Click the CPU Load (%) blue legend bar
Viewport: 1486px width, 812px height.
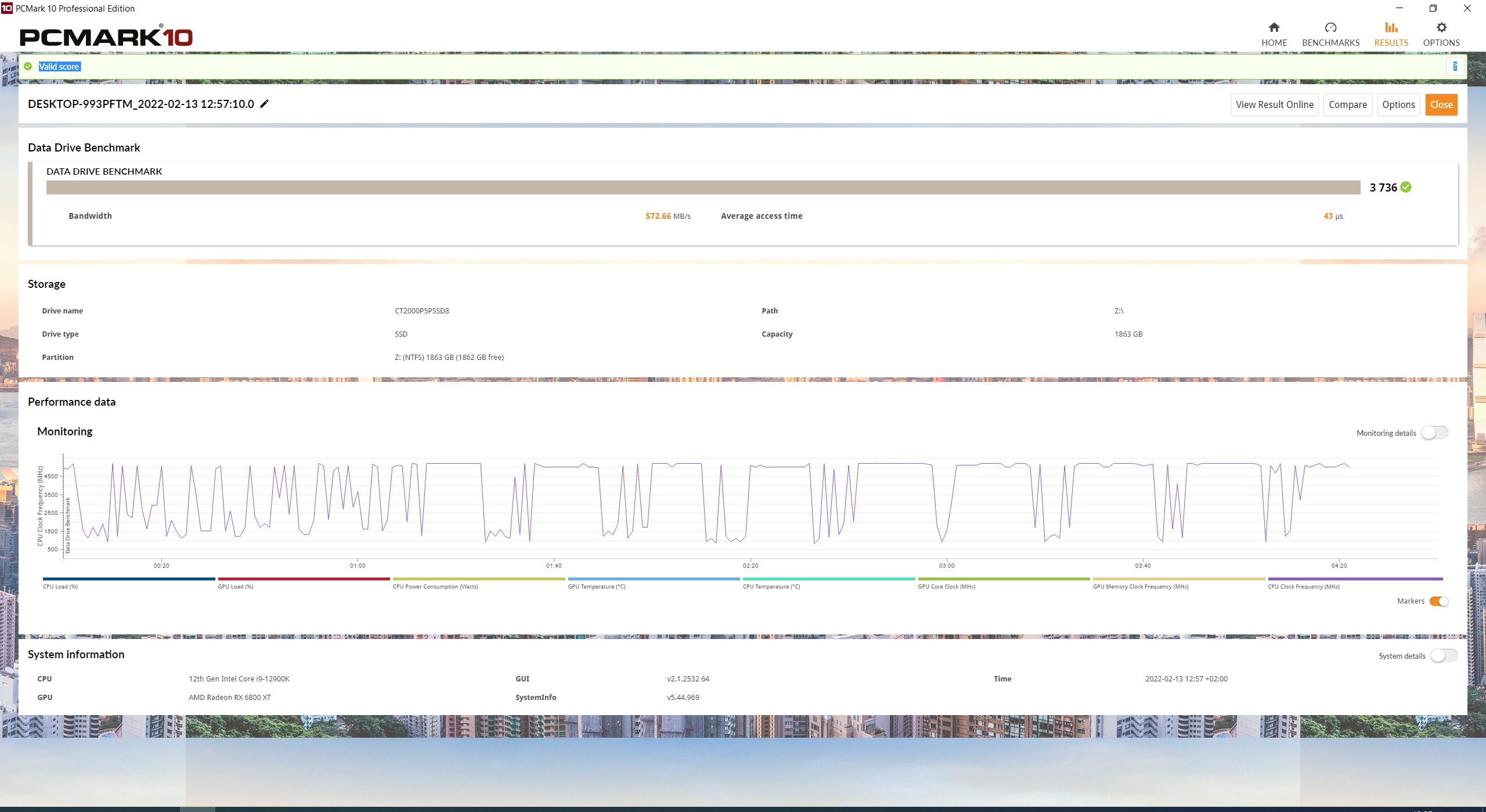click(x=129, y=579)
